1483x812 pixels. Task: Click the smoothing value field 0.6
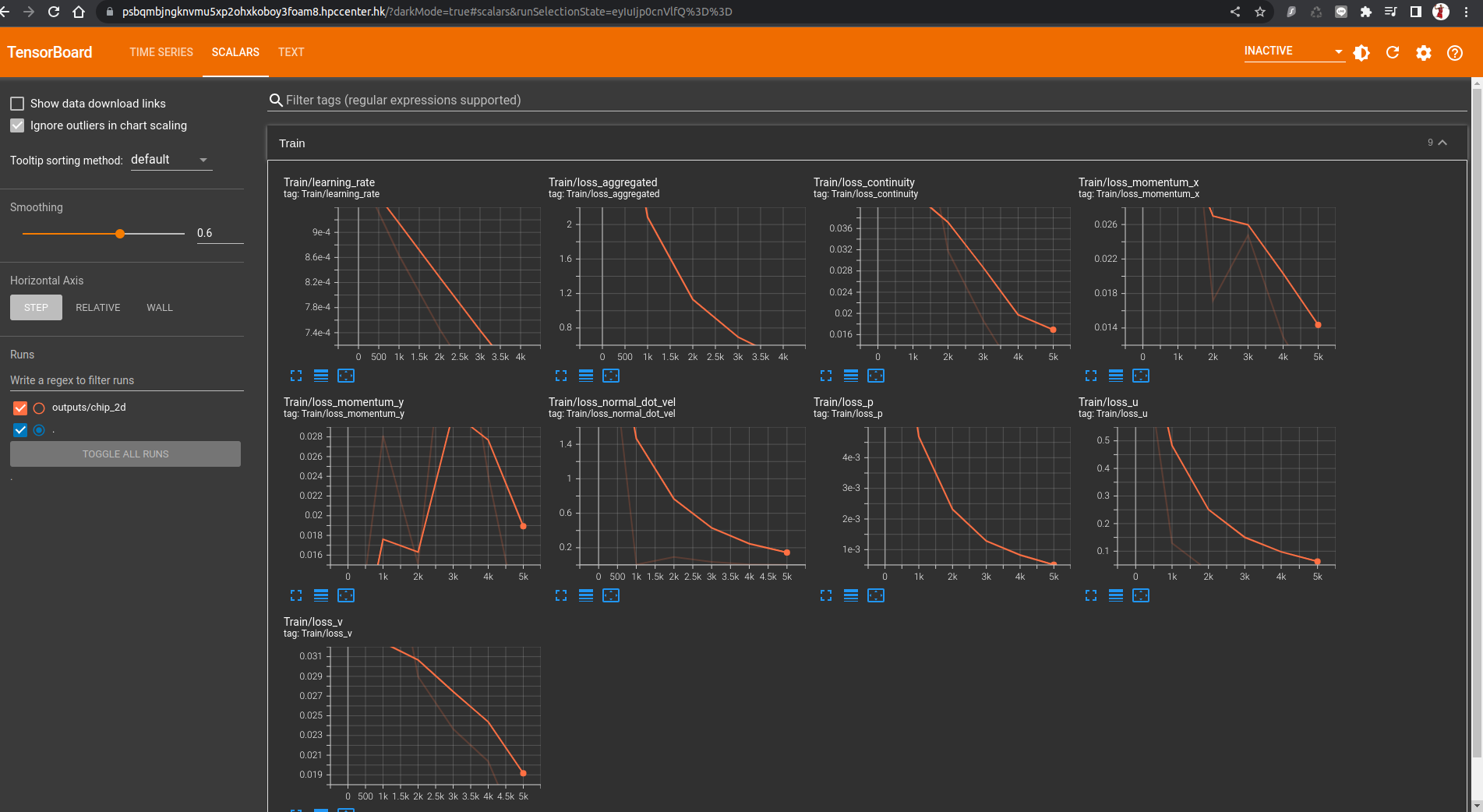220,233
